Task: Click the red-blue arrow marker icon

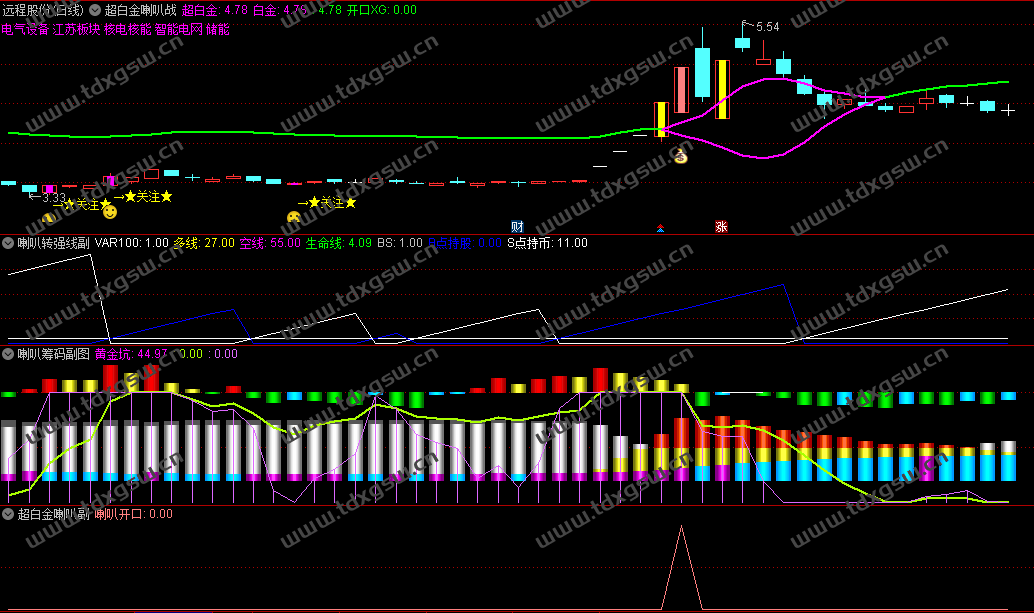Action: [x=660, y=228]
